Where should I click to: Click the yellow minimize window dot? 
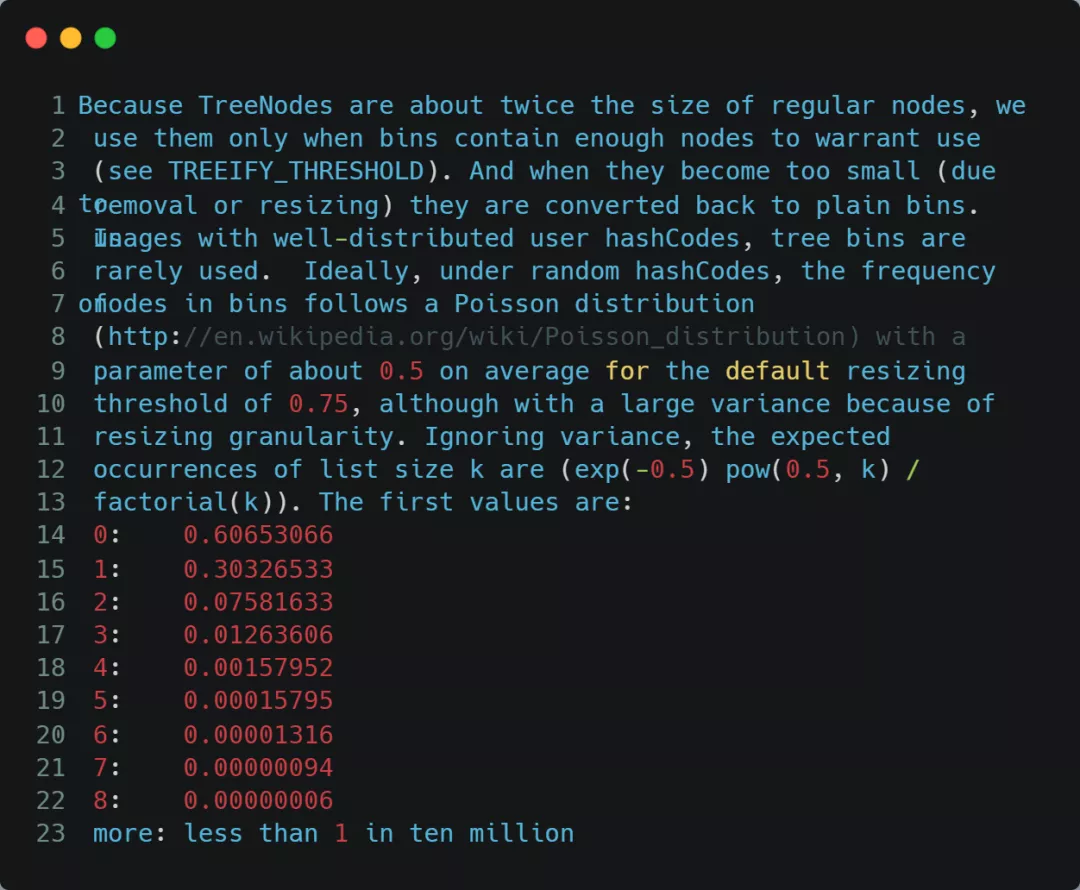pos(71,38)
